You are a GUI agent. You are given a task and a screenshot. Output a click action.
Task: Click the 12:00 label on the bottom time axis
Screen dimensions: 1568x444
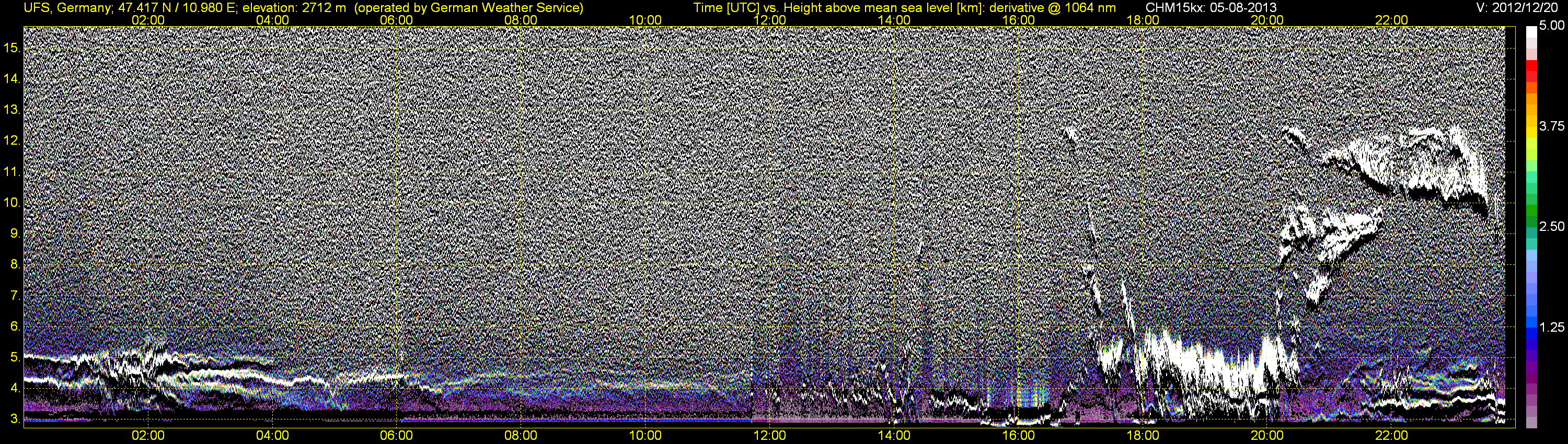click(x=769, y=436)
